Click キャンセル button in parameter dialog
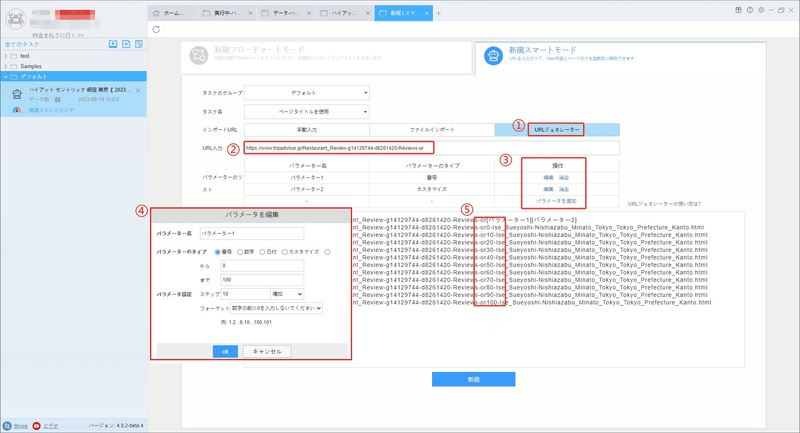Screen dimensions: 800x433 (x=267, y=351)
